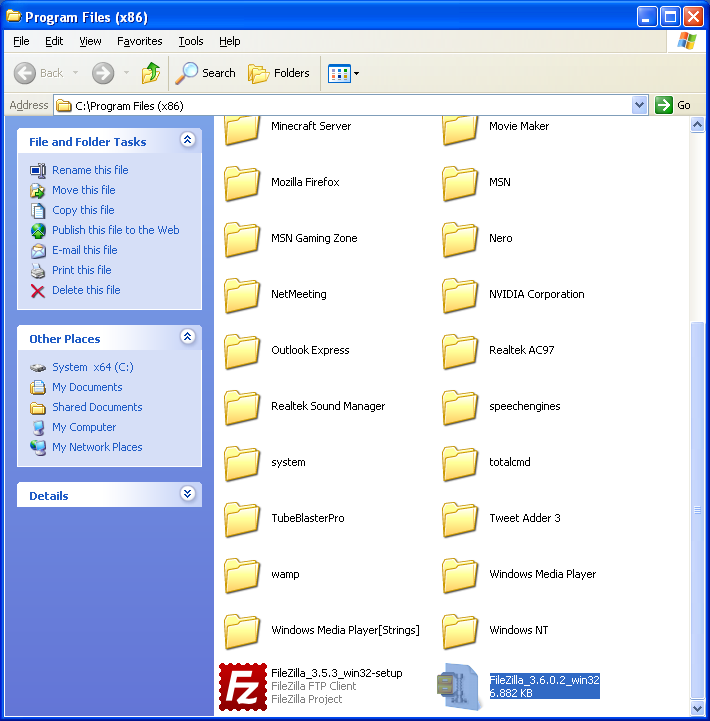The width and height of the screenshot is (710, 721).
Task: Click the Up folder toolbar icon
Action: coord(150,73)
